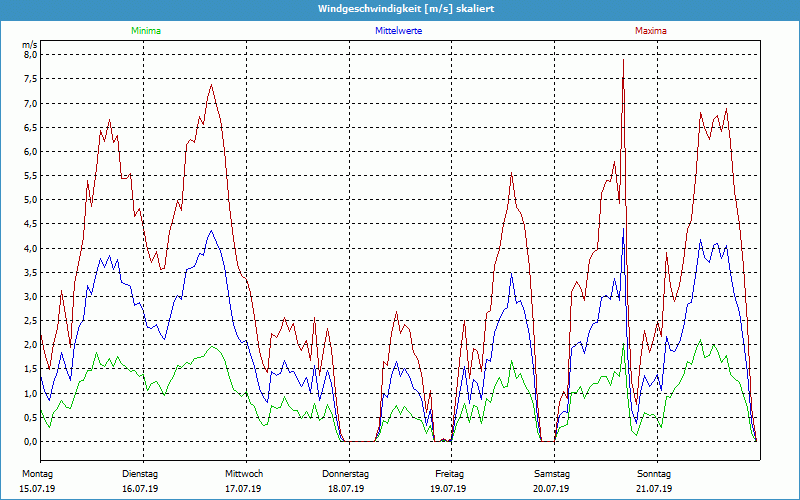
Task: Click the 3,0 y-axis value
Action: [x=31, y=296]
